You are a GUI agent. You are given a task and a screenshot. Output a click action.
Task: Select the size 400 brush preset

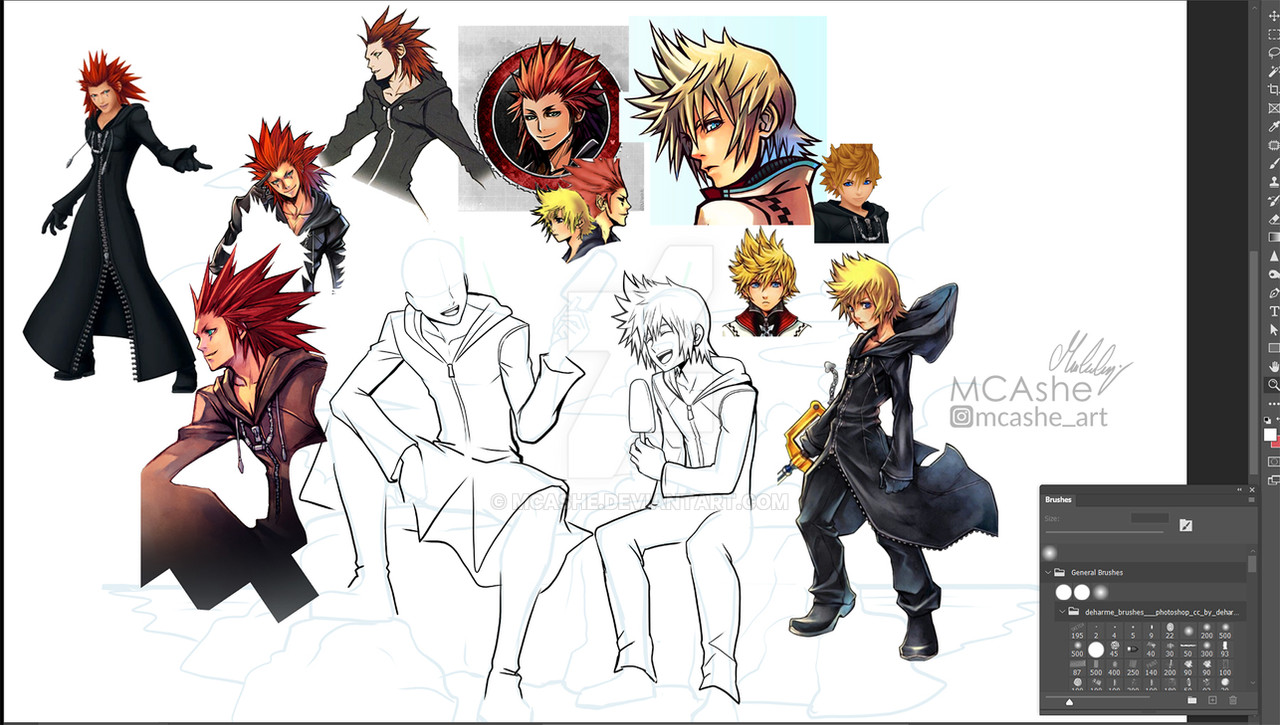[1114, 668]
